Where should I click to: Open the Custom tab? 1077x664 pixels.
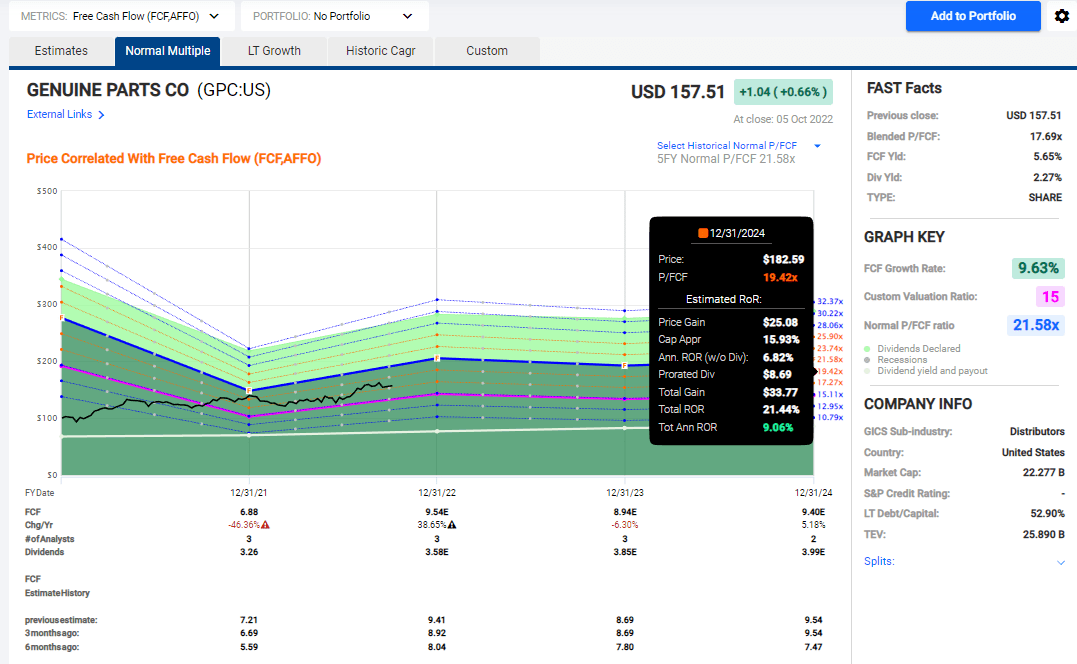pyautogui.click(x=487, y=51)
